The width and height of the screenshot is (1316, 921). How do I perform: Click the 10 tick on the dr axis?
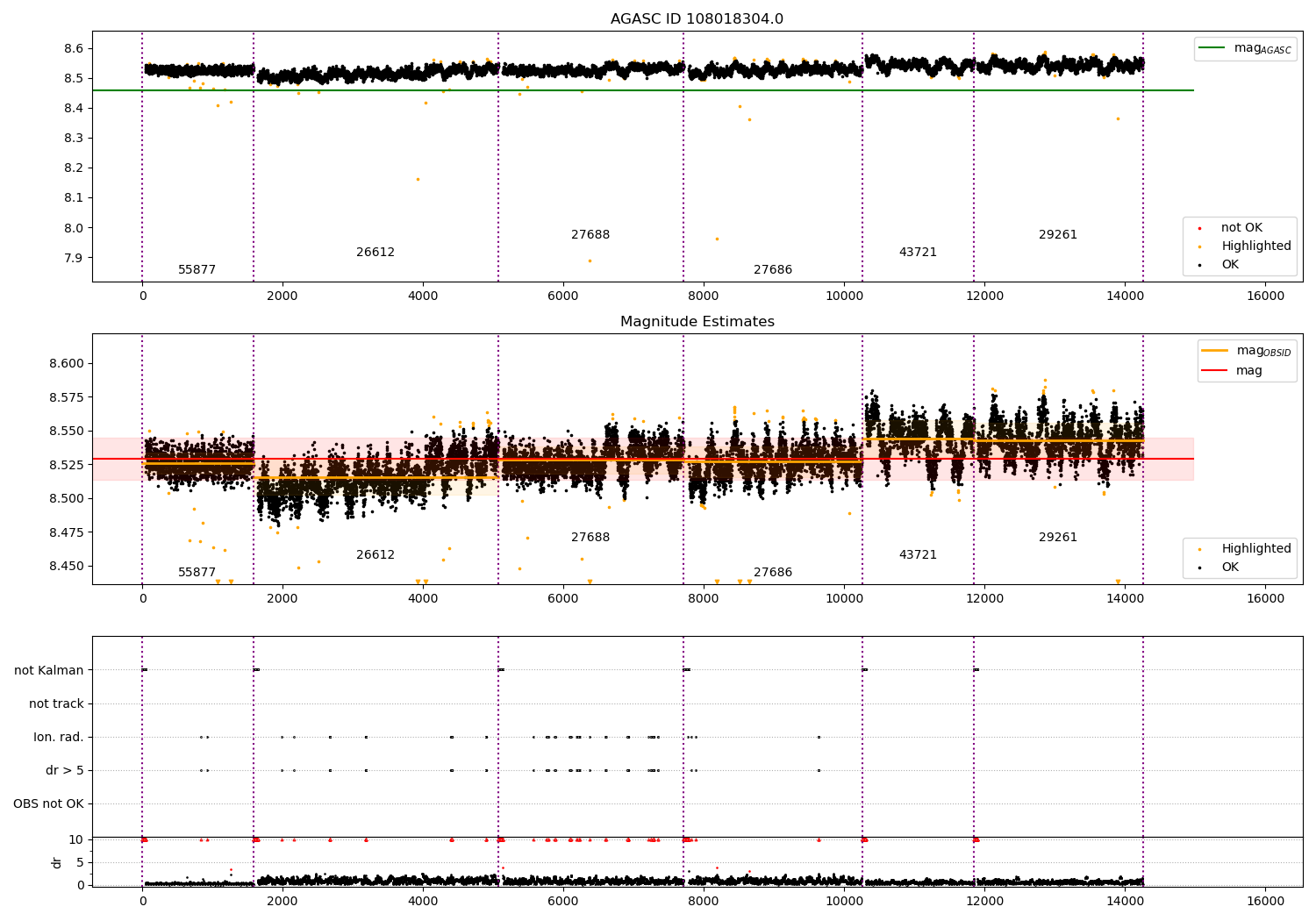pyautogui.click(x=76, y=839)
